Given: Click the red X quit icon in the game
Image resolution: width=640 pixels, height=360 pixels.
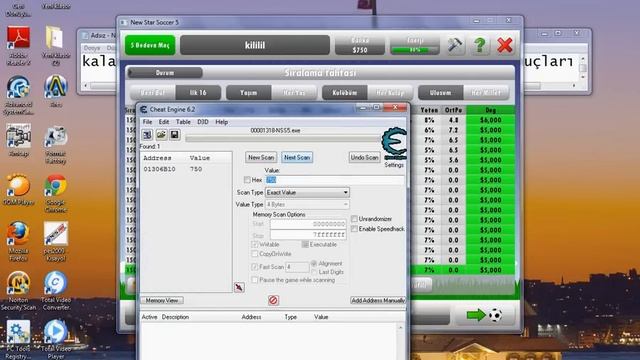Looking at the screenshot, I should coord(505,45).
